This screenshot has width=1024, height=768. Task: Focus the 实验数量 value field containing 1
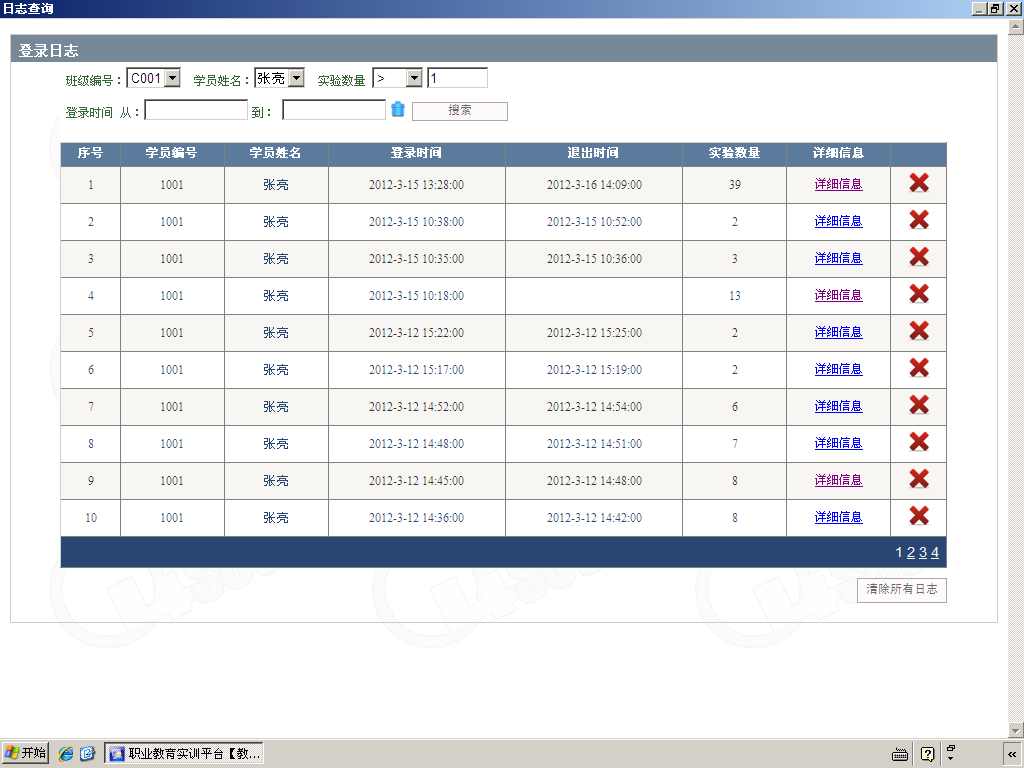pos(457,78)
